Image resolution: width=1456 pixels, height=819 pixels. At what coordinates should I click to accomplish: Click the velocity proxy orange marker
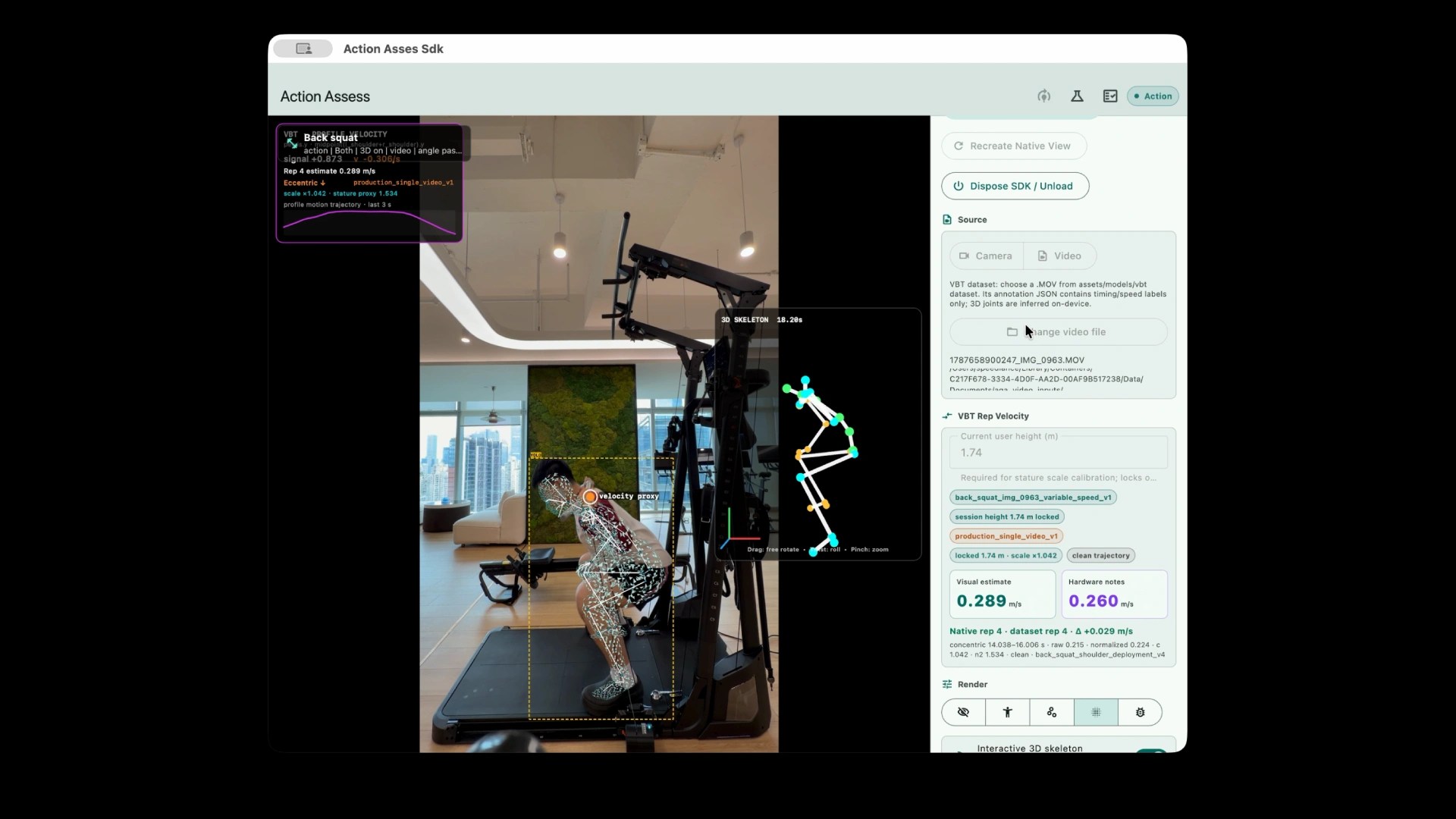(x=590, y=497)
